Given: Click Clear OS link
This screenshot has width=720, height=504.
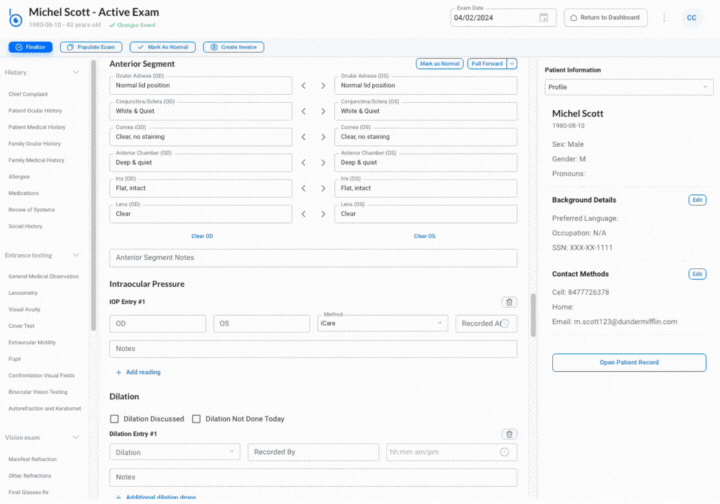Looking at the screenshot, I should pyautogui.click(x=424, y=236).
